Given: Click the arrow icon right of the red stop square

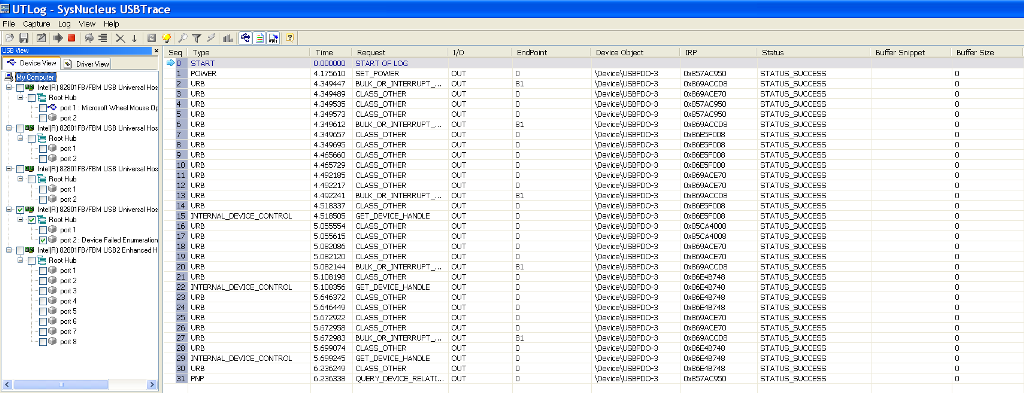Looking at the screenshot, I should tap(89, 38).
